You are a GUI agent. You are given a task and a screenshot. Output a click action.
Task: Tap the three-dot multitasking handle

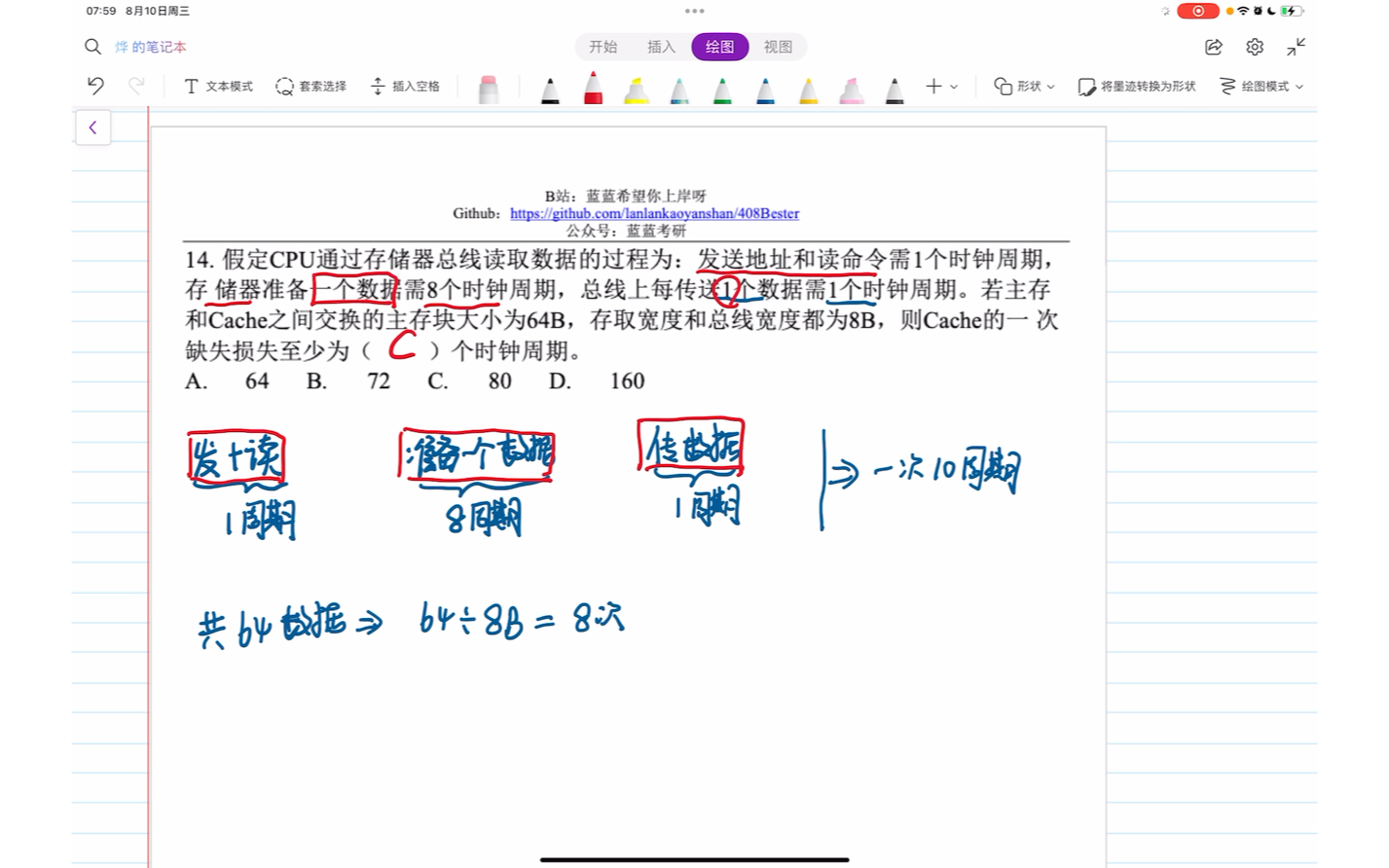pyautogui.click(x=694, y=11)
